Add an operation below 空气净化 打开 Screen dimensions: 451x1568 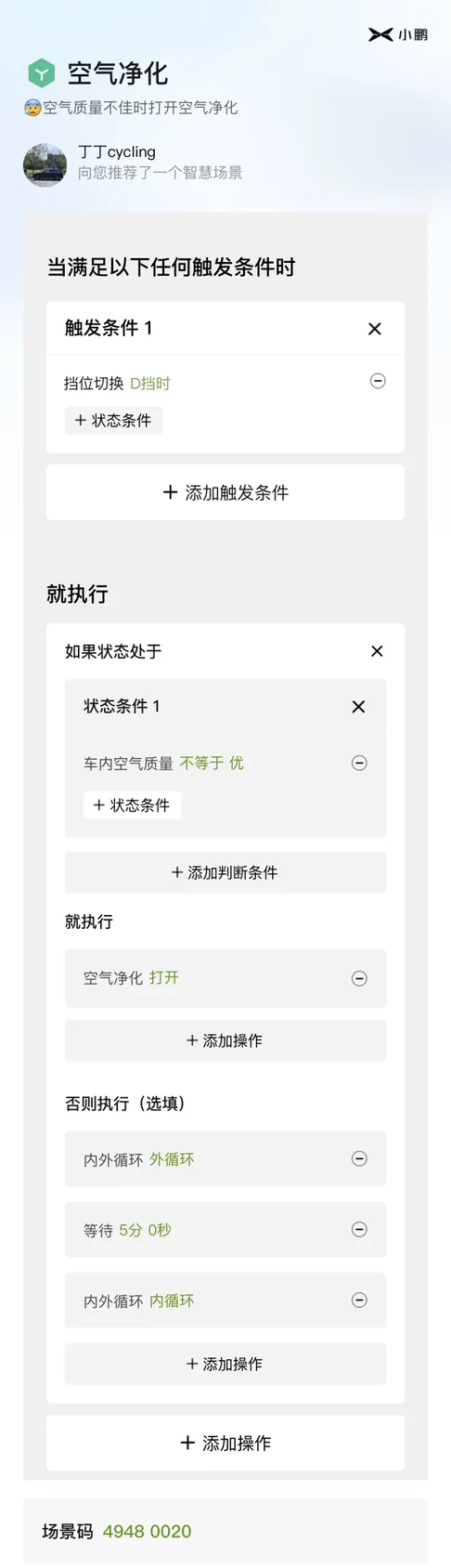coord(225,1040)
